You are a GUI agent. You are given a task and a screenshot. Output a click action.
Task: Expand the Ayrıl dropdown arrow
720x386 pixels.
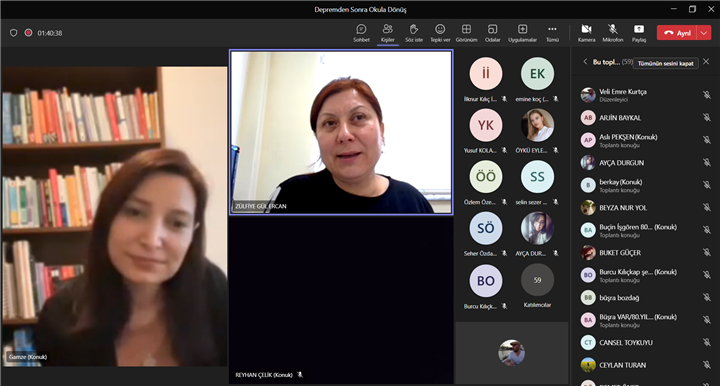pyautogui.click(x=704, y=33)
